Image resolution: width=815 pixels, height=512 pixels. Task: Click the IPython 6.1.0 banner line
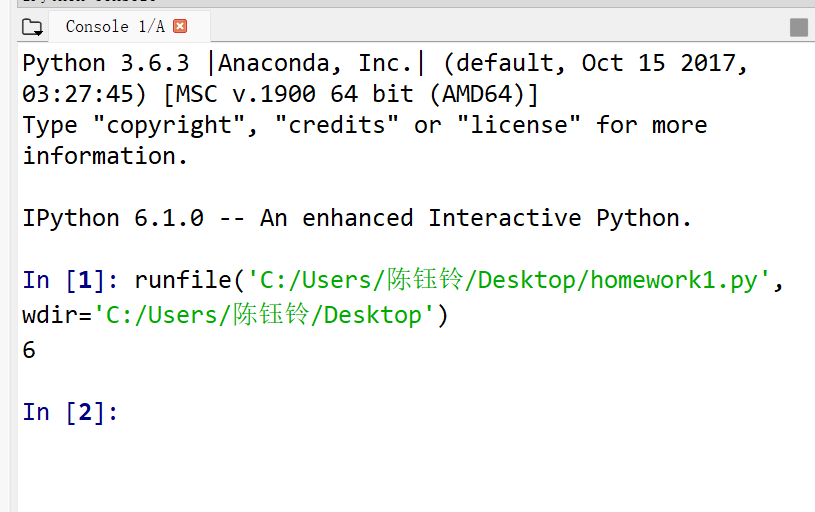357,218
